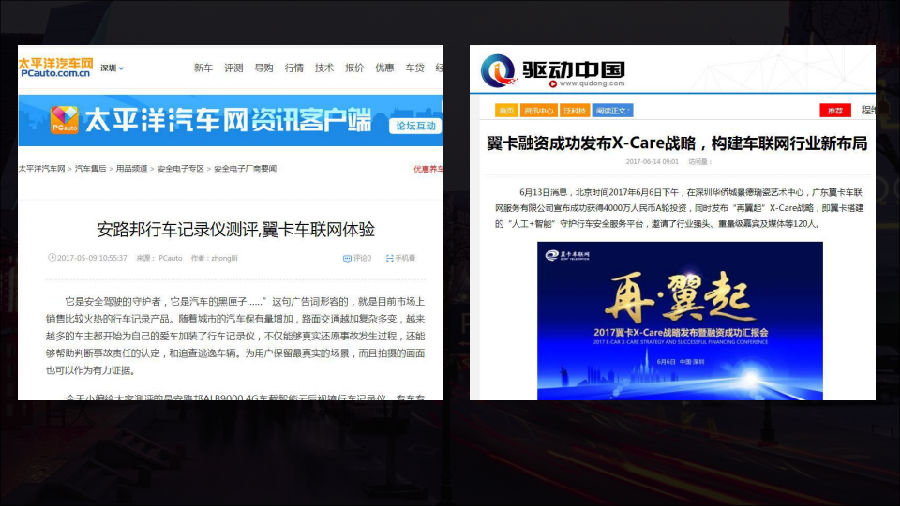The height and width of the screenshot is (506, 900).
Task: Click the red 优惠养车 link
Action: [x=427, y=169]
